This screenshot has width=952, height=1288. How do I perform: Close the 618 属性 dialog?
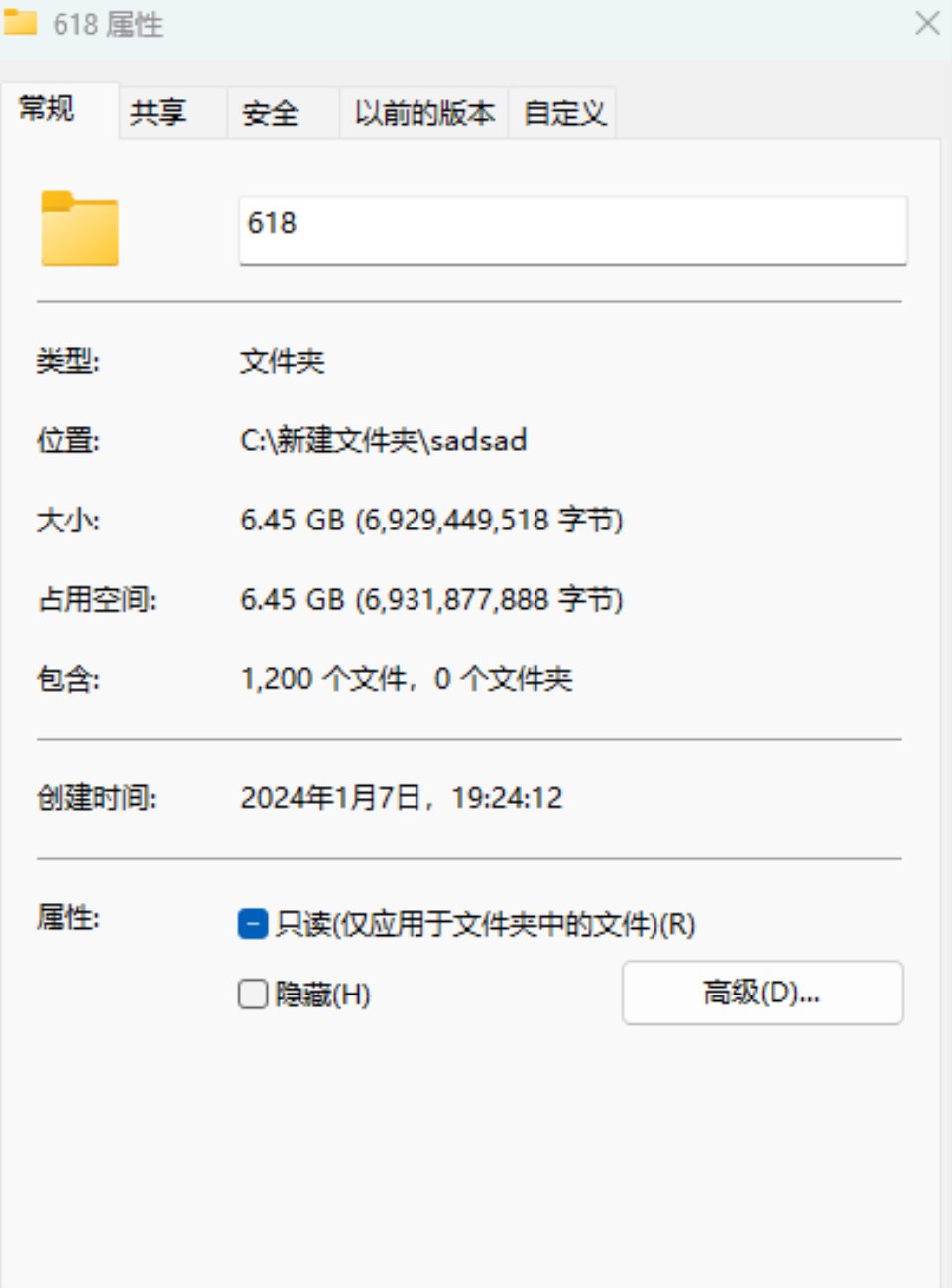coord(927,23)
